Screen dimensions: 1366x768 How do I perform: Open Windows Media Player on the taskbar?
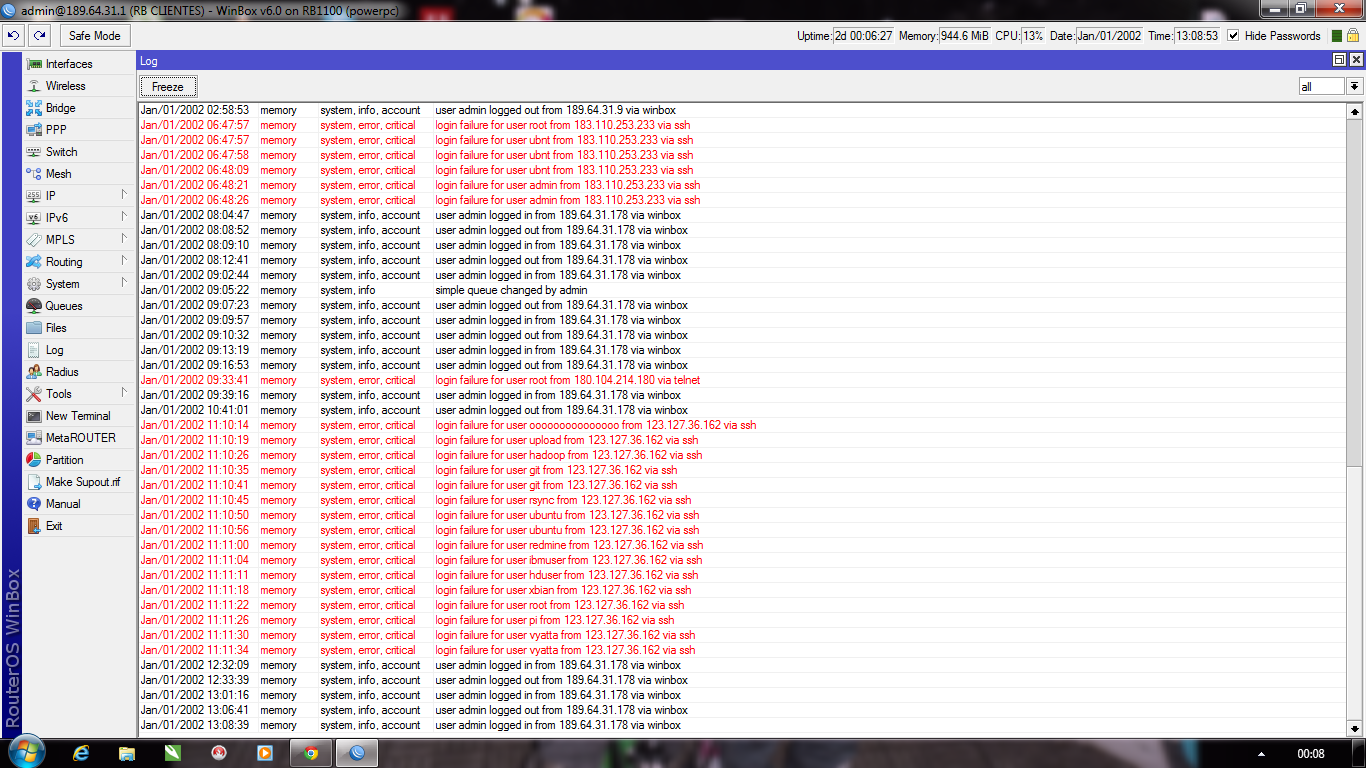tap(265, 753)
